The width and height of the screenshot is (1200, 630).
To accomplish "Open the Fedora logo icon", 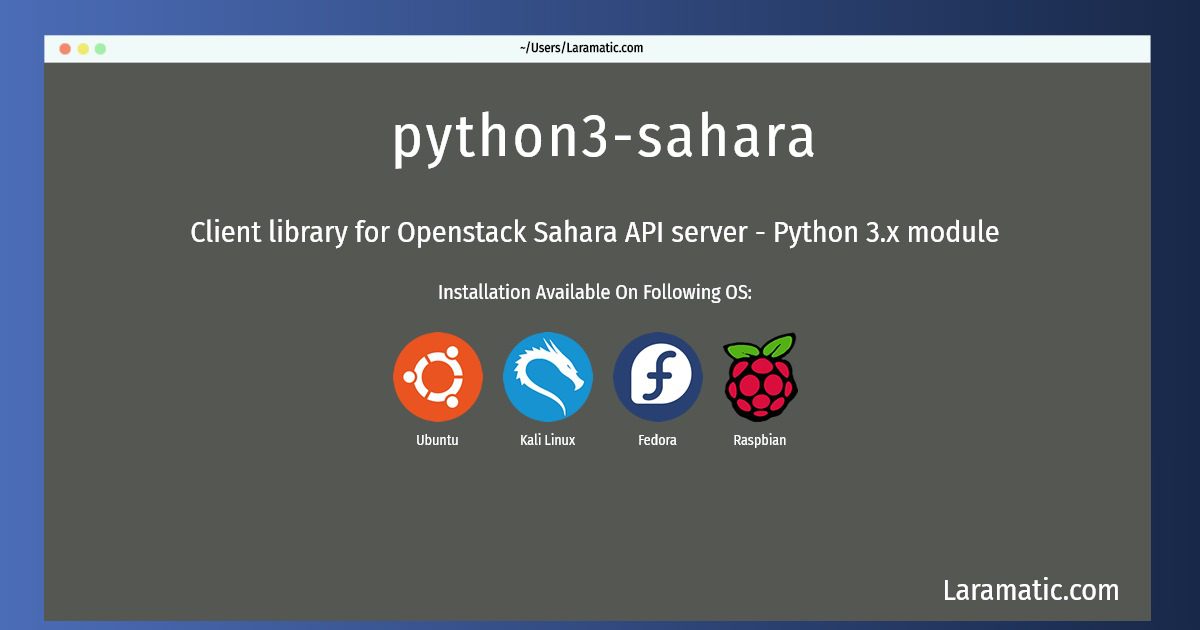I will 658,377.
